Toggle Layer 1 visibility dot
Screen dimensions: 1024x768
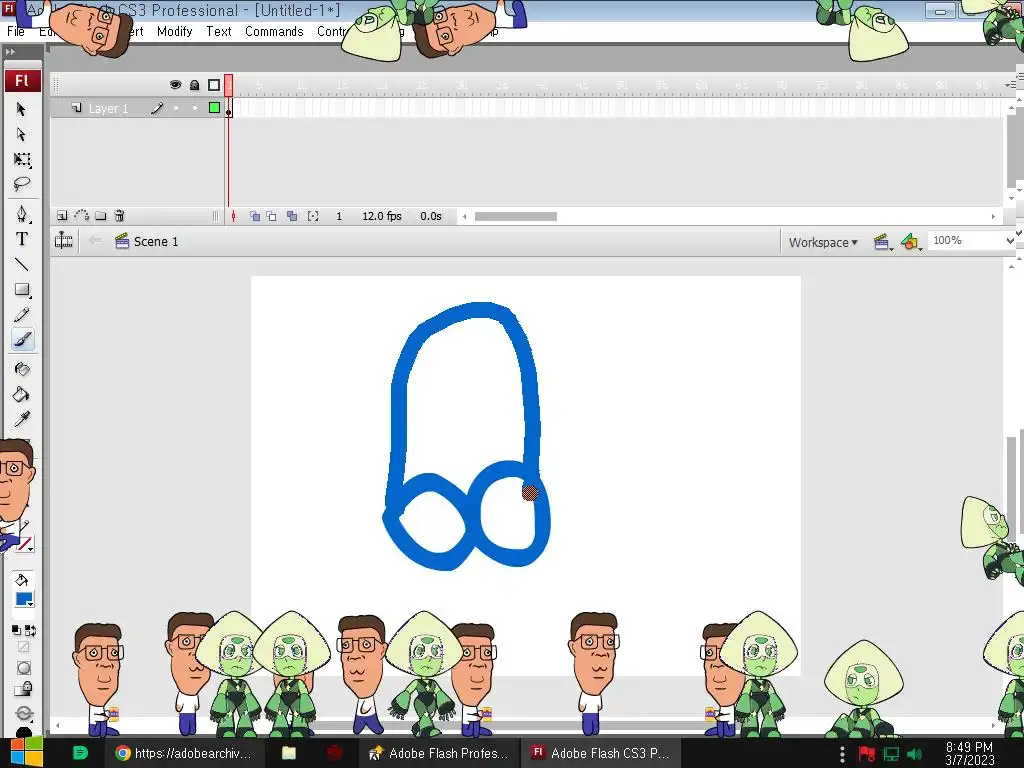(176, 108)
